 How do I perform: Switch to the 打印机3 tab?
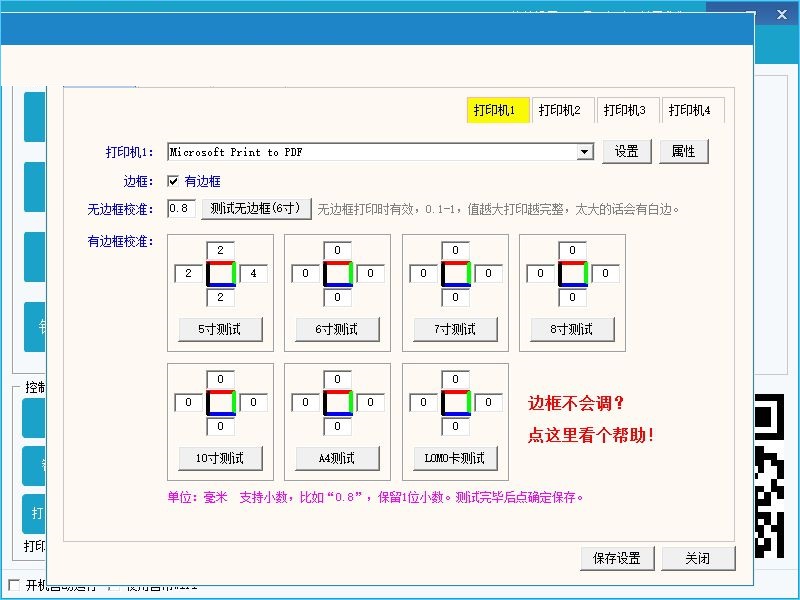pos(627,110)
